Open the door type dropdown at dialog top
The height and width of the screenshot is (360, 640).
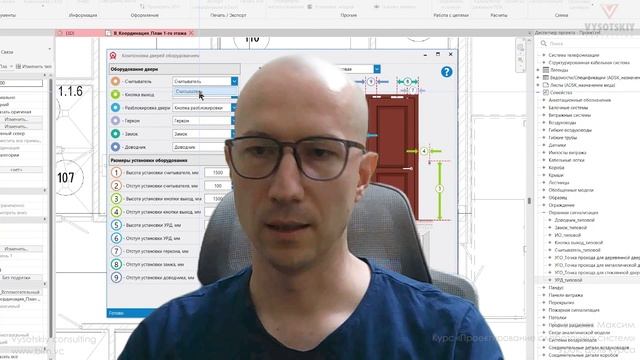[377, 69]
